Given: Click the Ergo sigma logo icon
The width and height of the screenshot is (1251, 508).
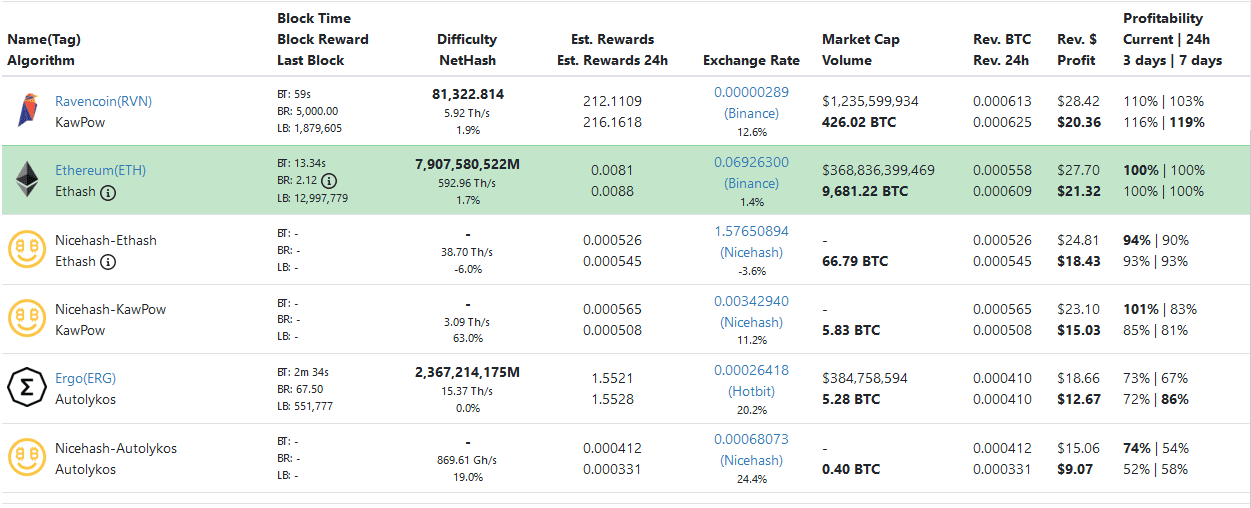Looking at the screenshot, I should [x=26, y=388].
